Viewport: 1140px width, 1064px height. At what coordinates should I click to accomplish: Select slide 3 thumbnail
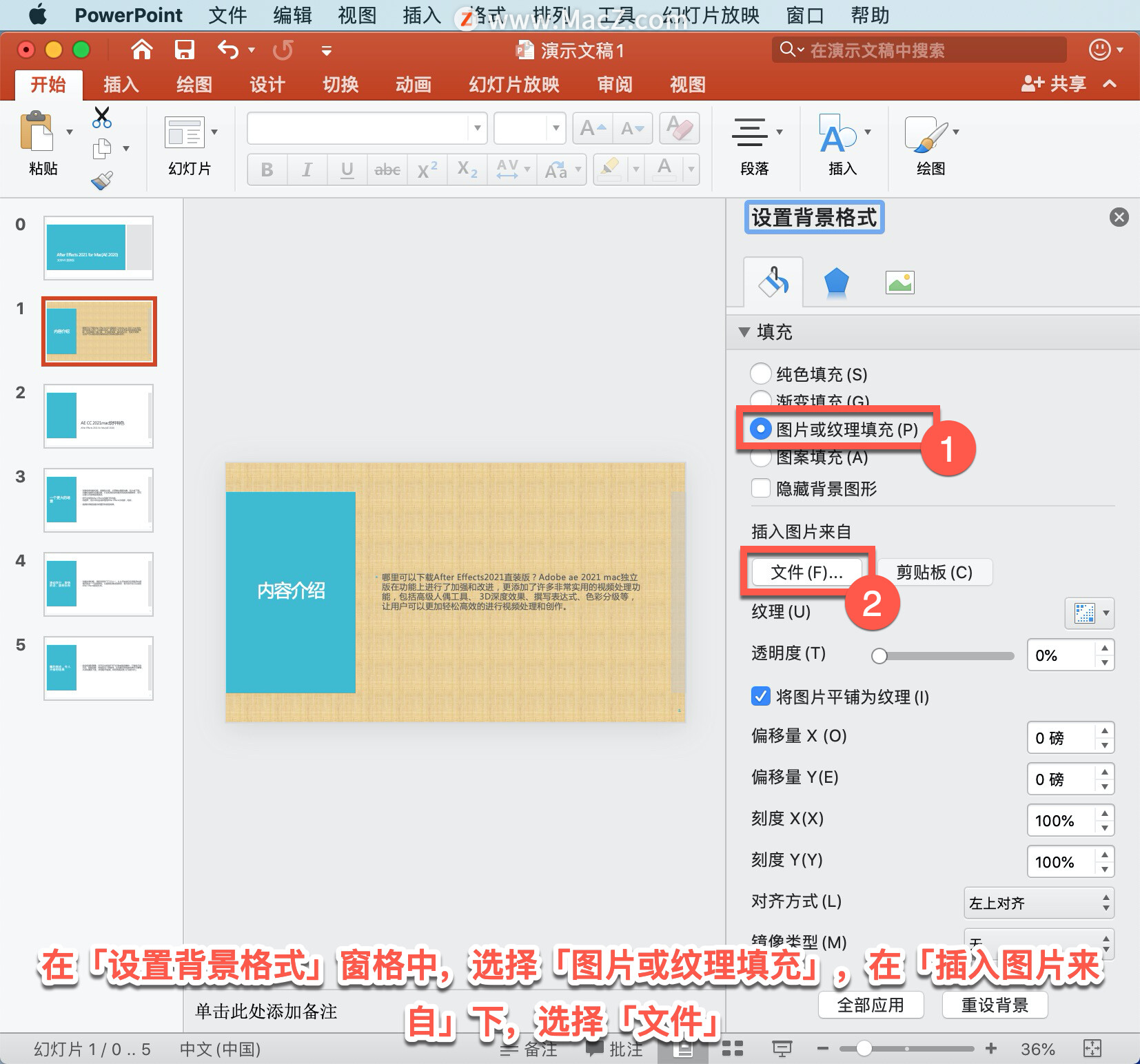coord(99,500)
